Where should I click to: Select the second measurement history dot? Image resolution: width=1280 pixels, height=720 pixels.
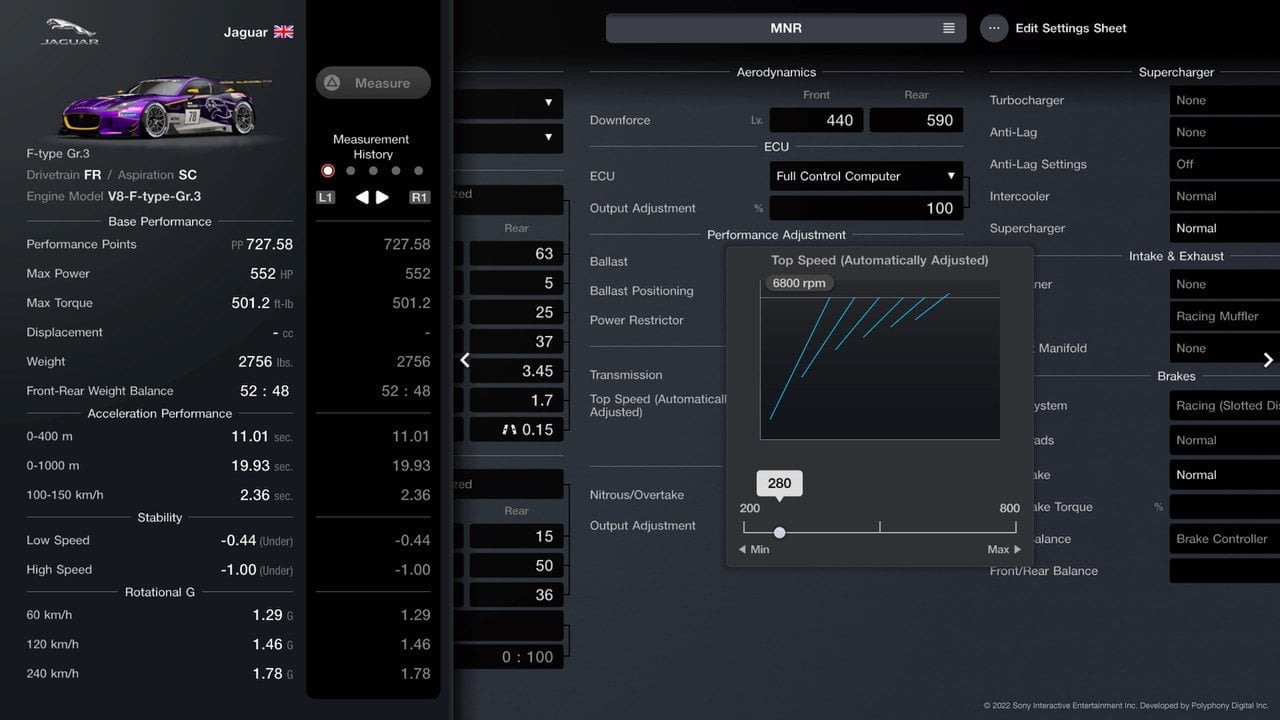[350, 171]
